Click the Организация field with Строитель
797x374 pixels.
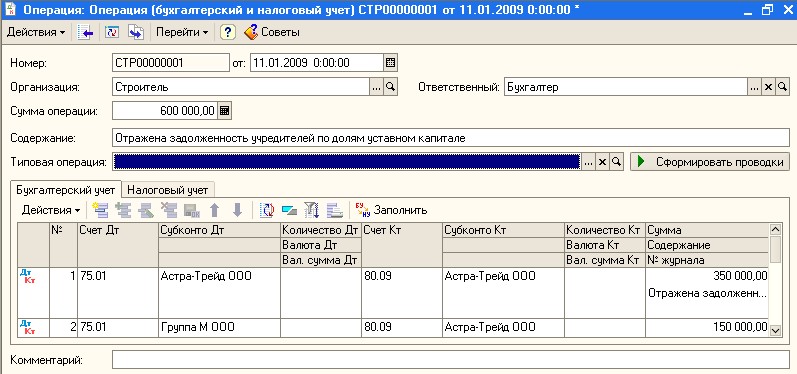[x=240, y=87]
